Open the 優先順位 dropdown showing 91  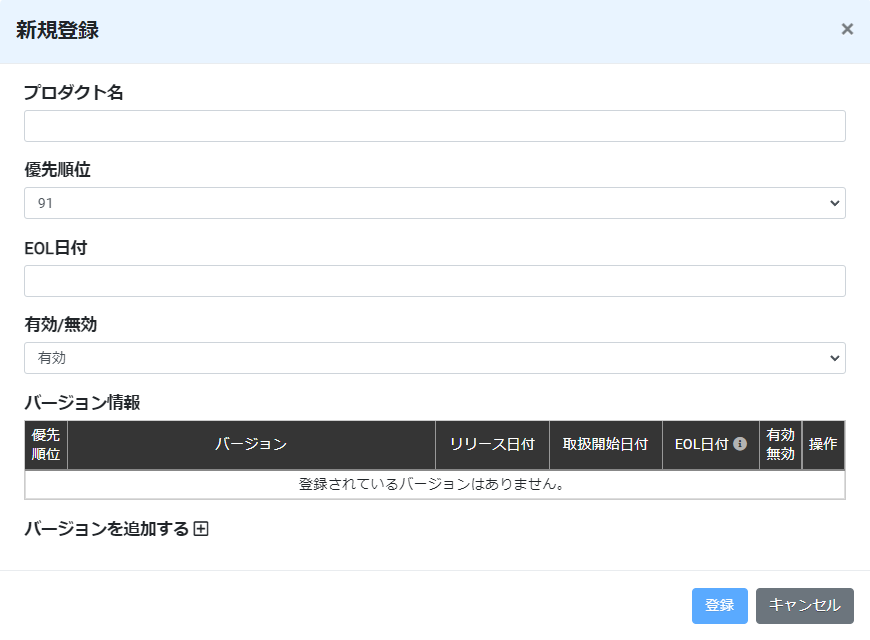(434, 203)
